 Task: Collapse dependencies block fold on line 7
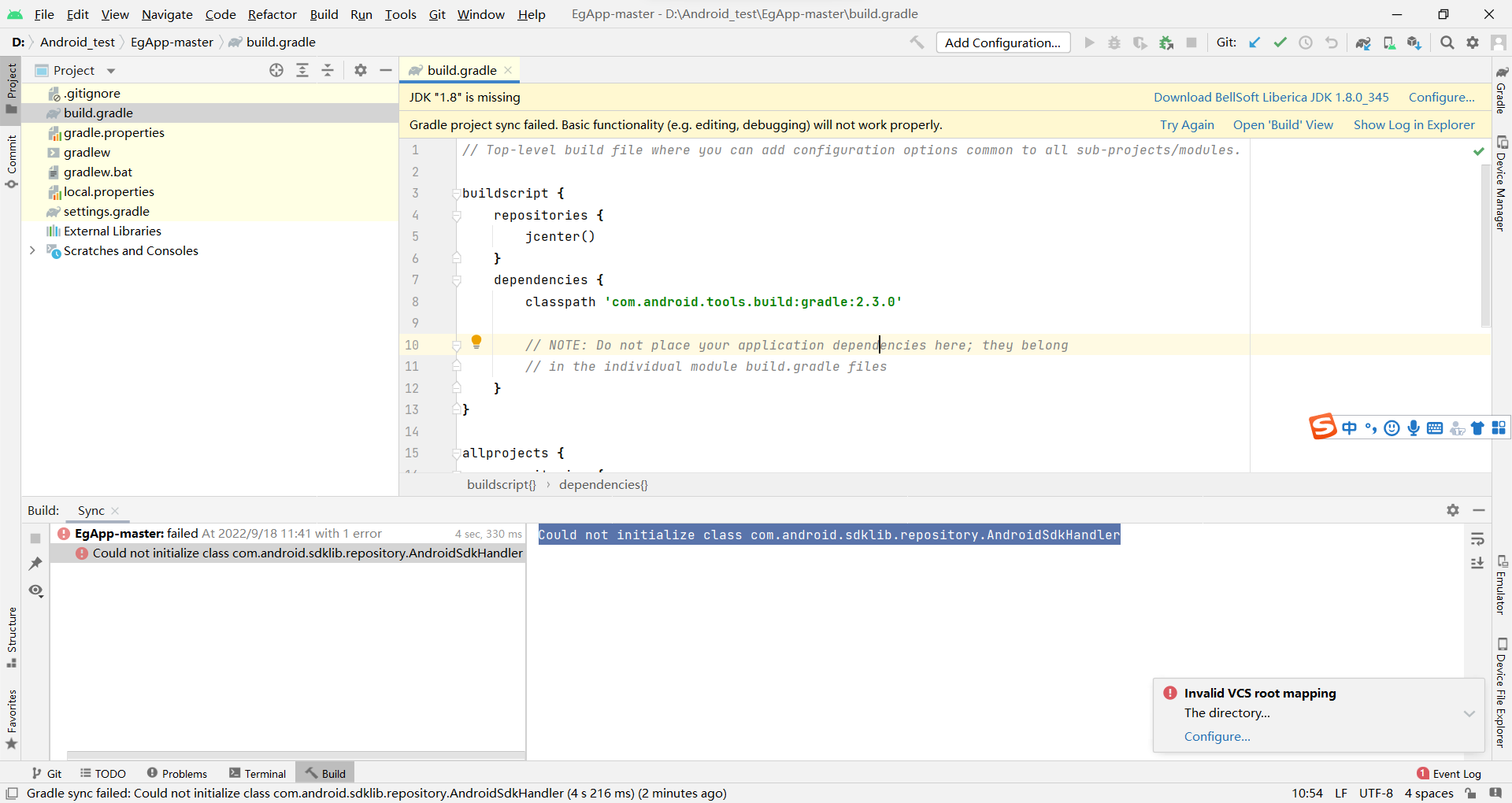click(x=456, y=279)
